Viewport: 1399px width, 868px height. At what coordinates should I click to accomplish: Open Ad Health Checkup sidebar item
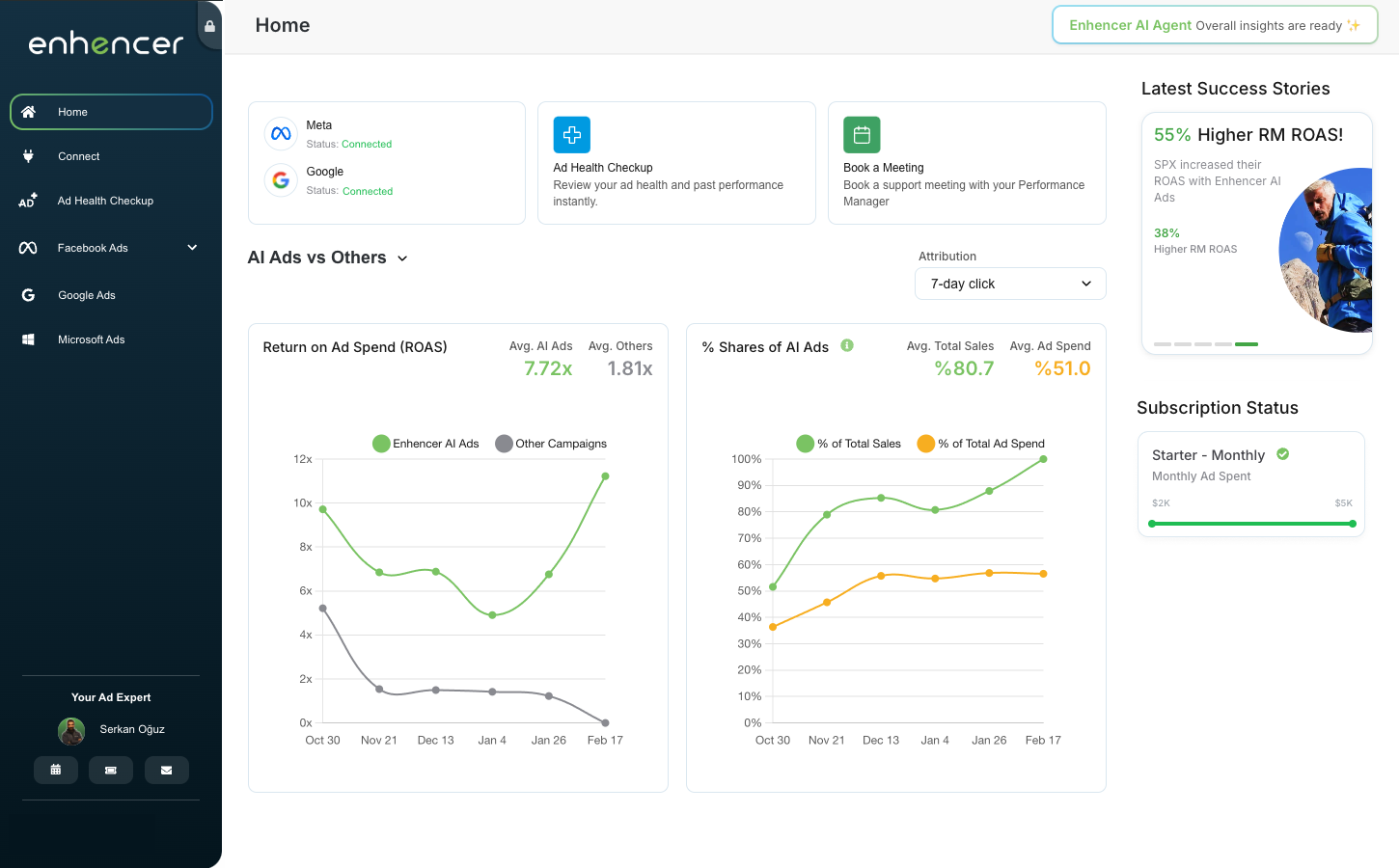point(111,201)
